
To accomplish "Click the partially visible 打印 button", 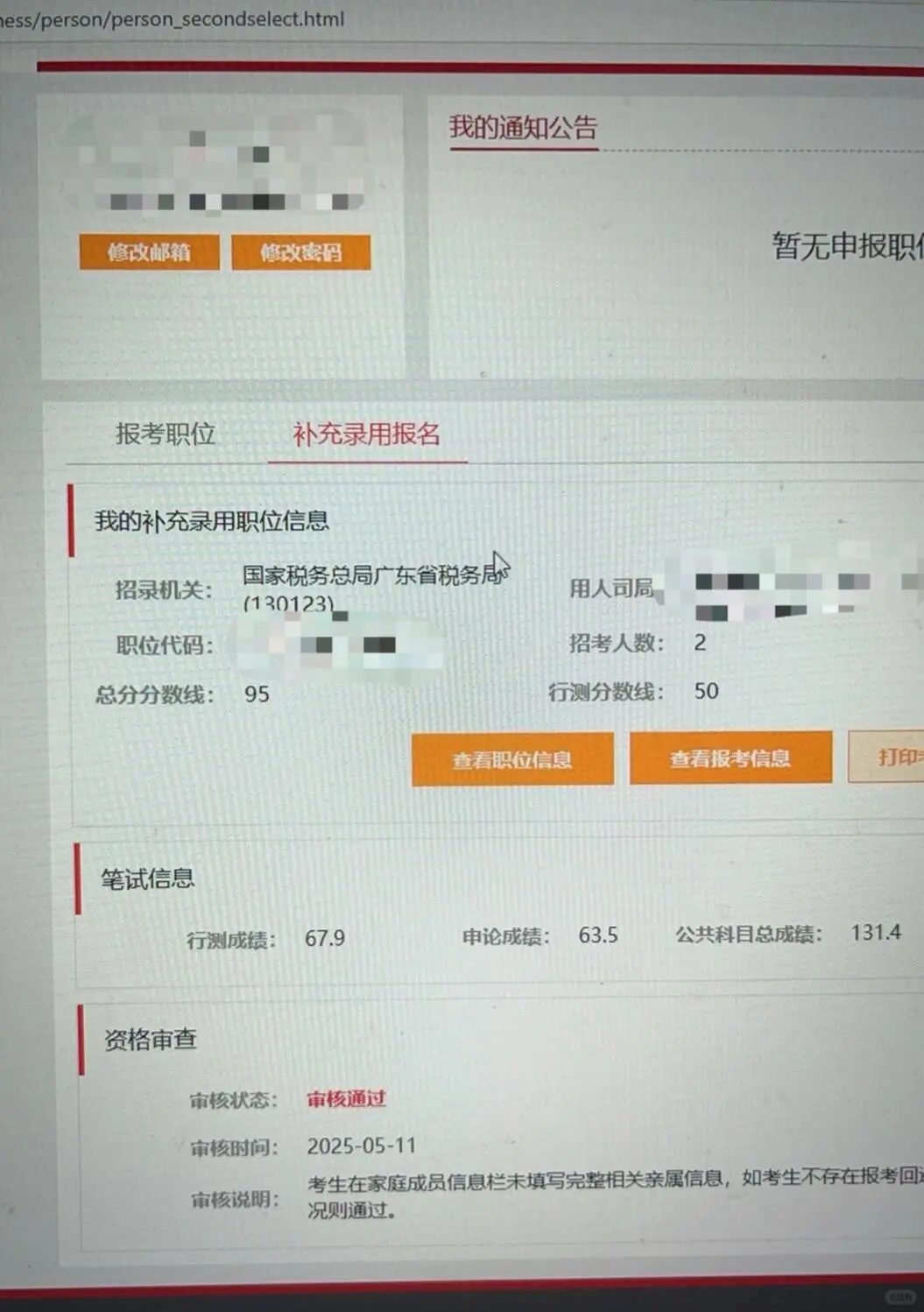I will [886, 756].
